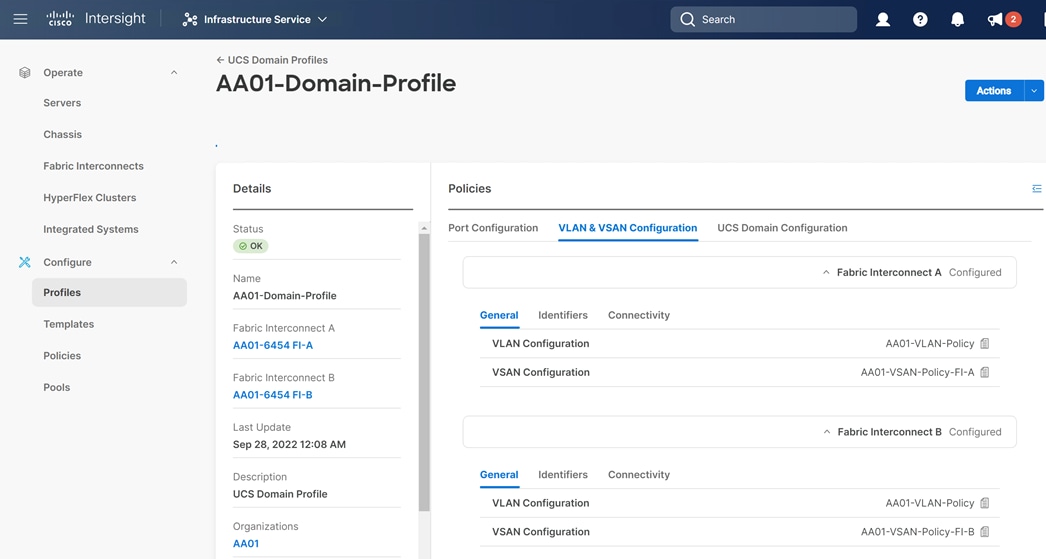This screenshot has width=1046, height=559.
Task: Collapse the Operate section chevron
Action: [x=174, y=73]
